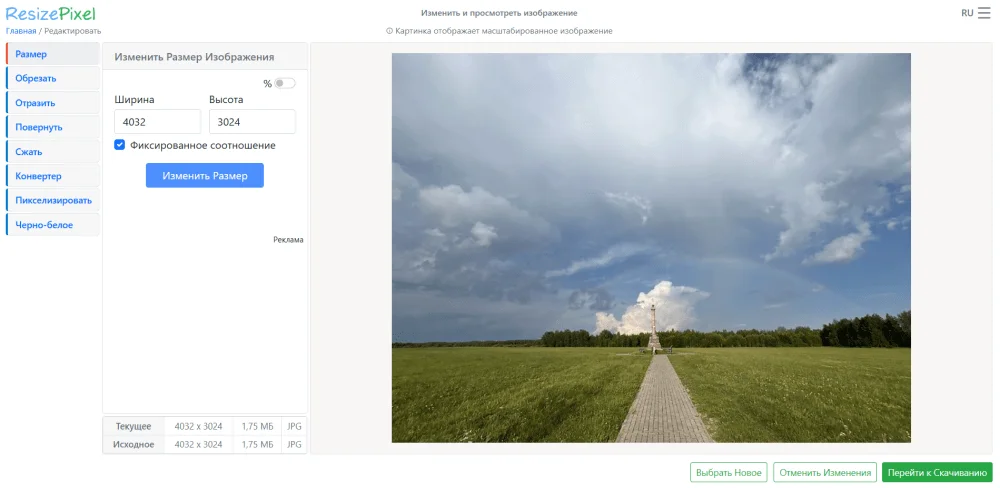
Task: Open the RU language selector
Action: [967, 13]
